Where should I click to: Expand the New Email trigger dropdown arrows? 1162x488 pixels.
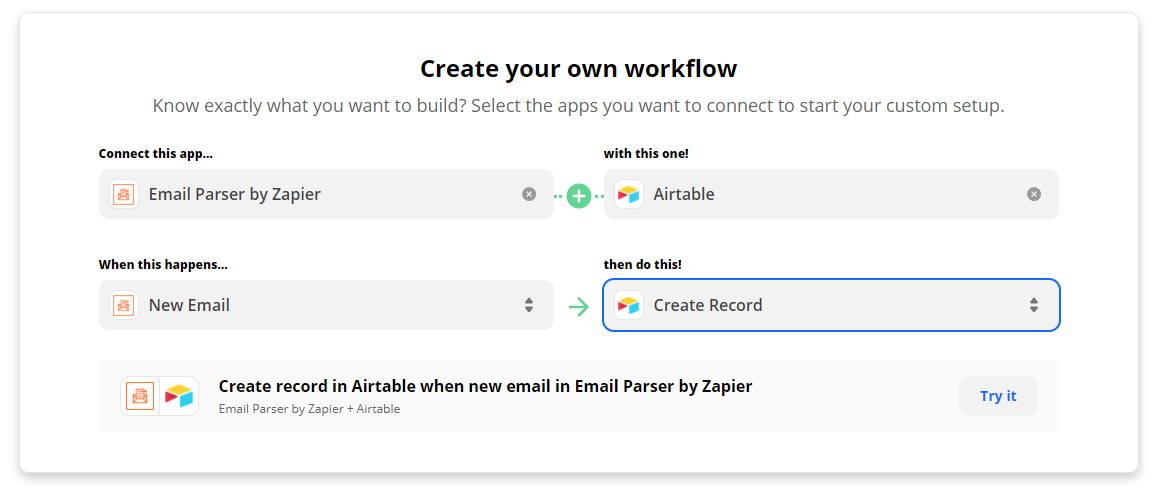click(528, 305)
